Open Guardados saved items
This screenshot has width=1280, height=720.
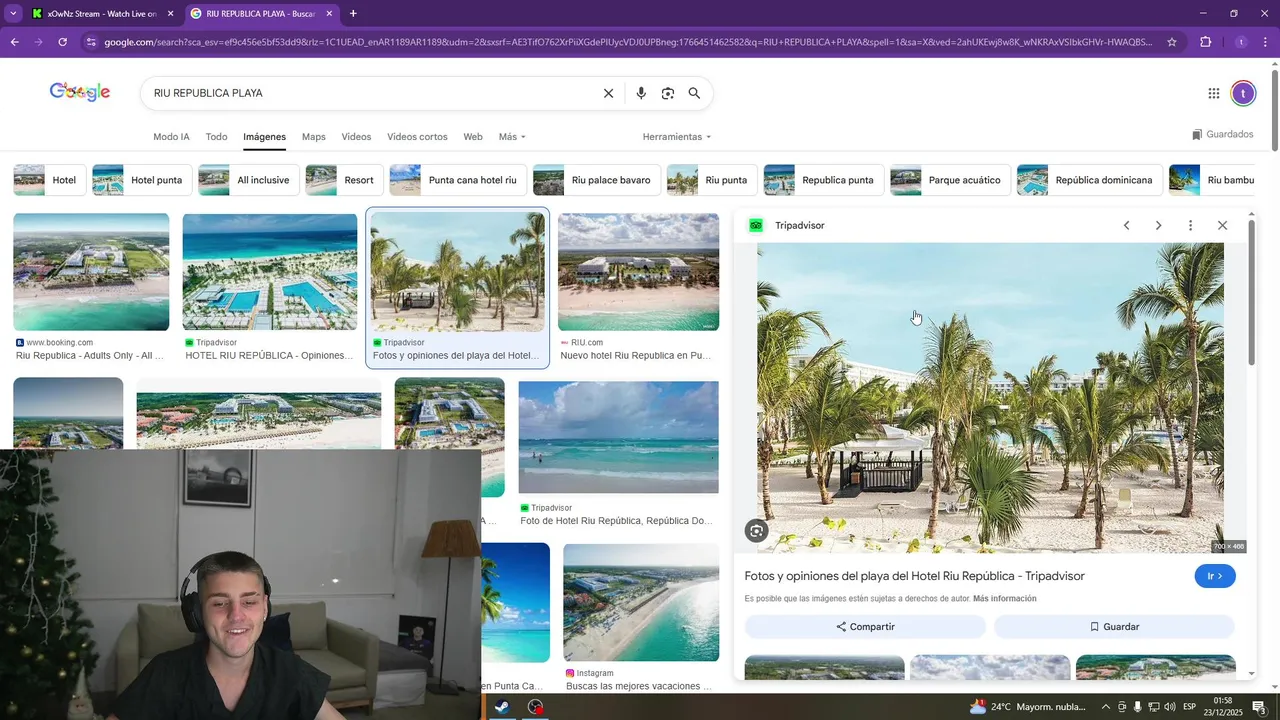pos(1222,134)
